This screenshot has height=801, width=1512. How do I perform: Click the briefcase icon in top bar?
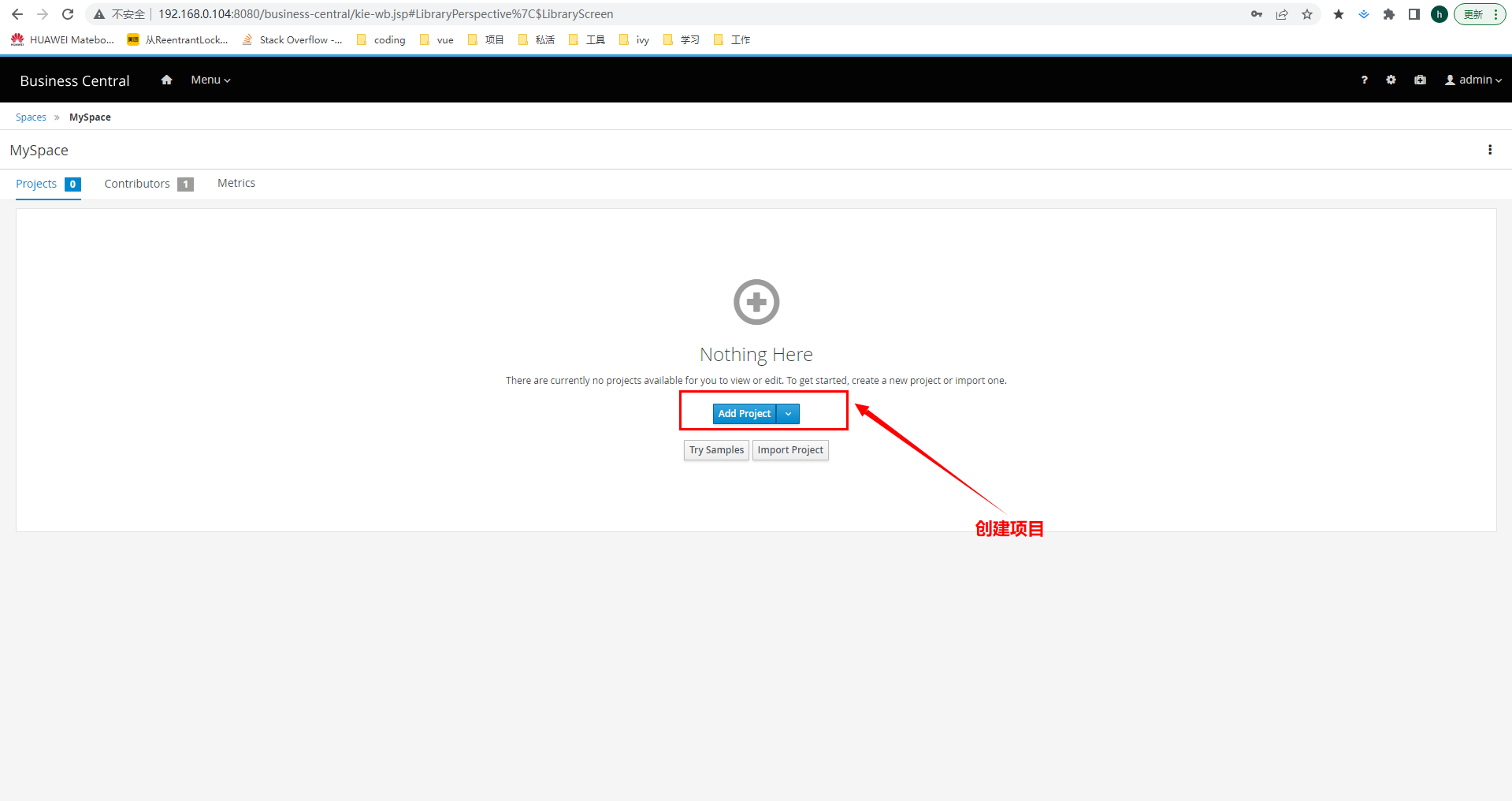coord(1420,80)
